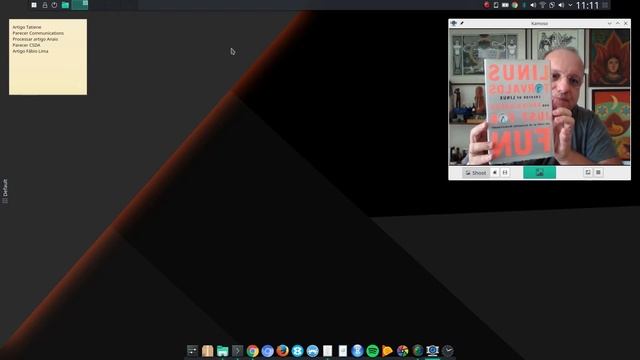Viewport: 640px width, 360px height.
Task: Select note line 'Artigo Tatiane'
Action: click(x=27, y=27)
